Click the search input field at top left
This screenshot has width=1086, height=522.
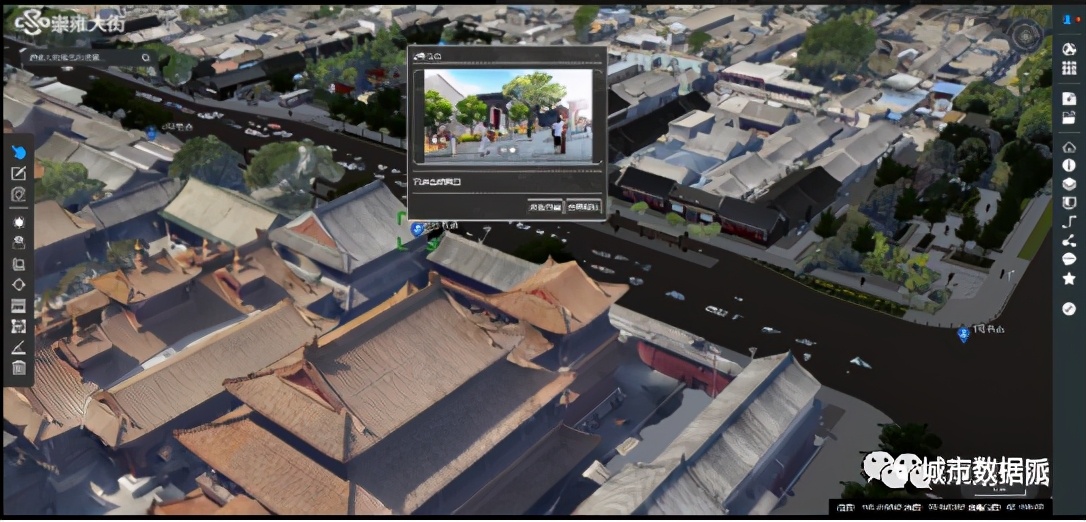(82, 57)
